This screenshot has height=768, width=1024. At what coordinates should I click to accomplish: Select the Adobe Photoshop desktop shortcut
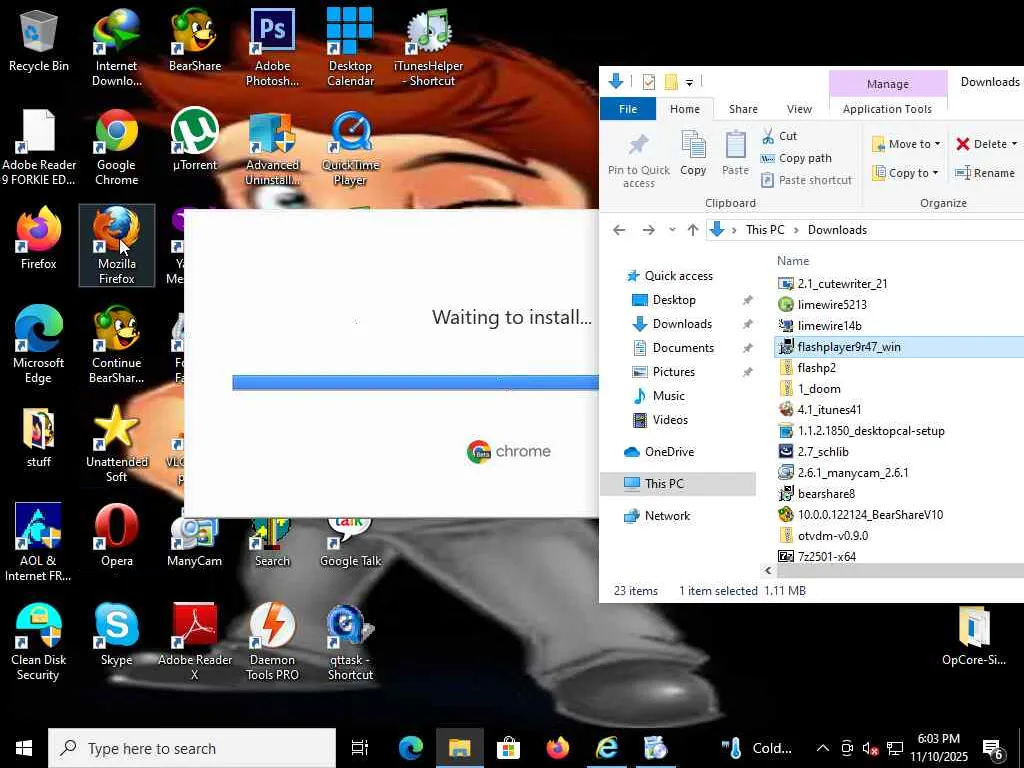(272, 48)
